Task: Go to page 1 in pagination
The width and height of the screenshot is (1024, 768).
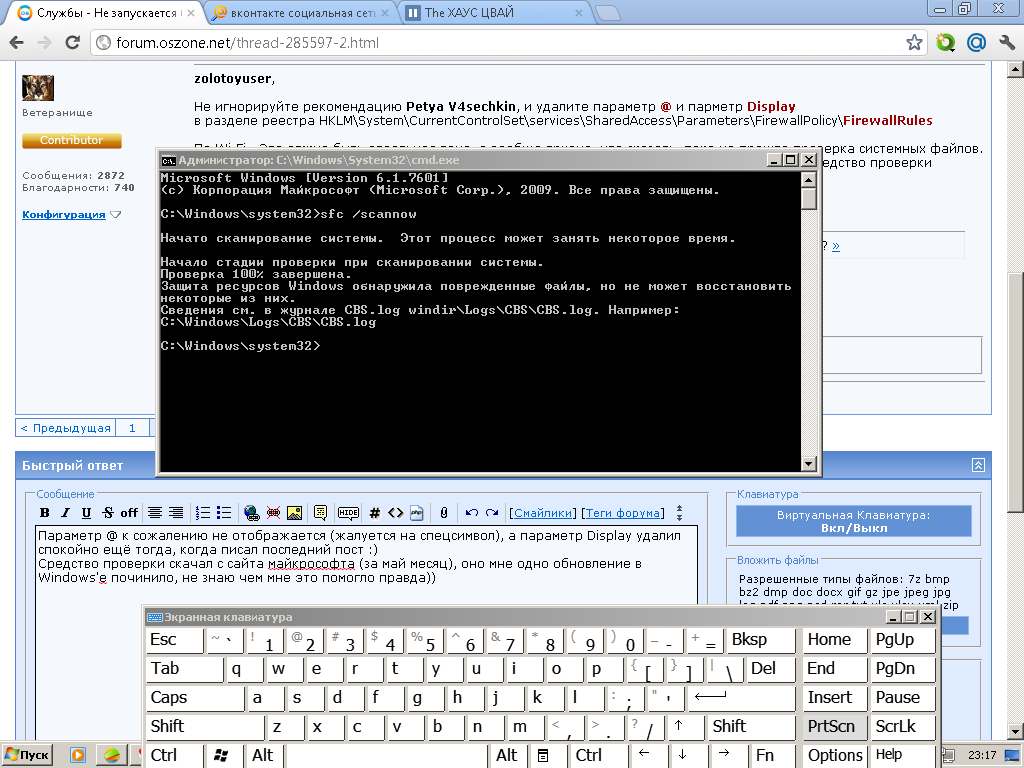Action: [133, 428]
